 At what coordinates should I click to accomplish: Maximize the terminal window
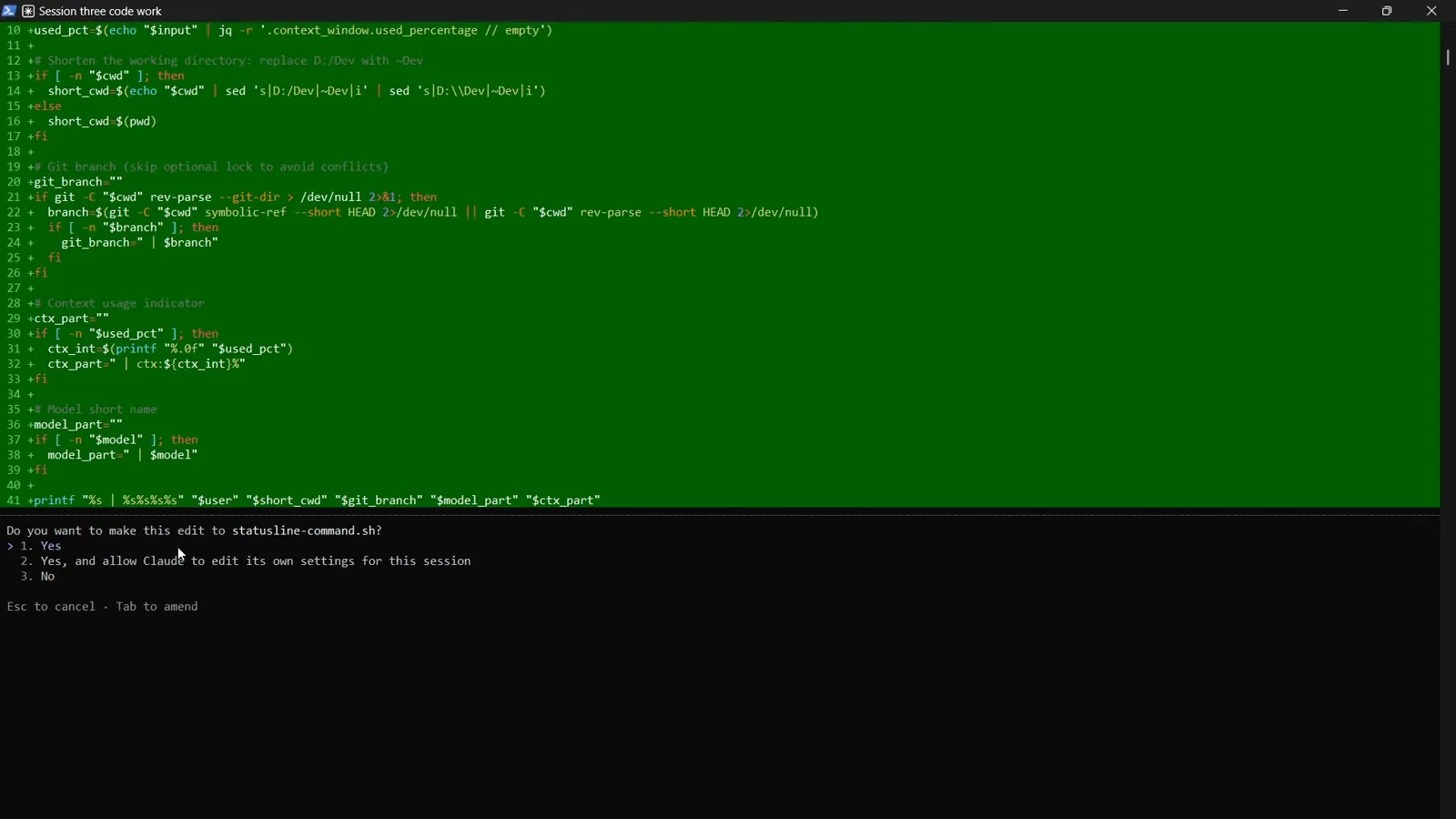(1388, 11)
